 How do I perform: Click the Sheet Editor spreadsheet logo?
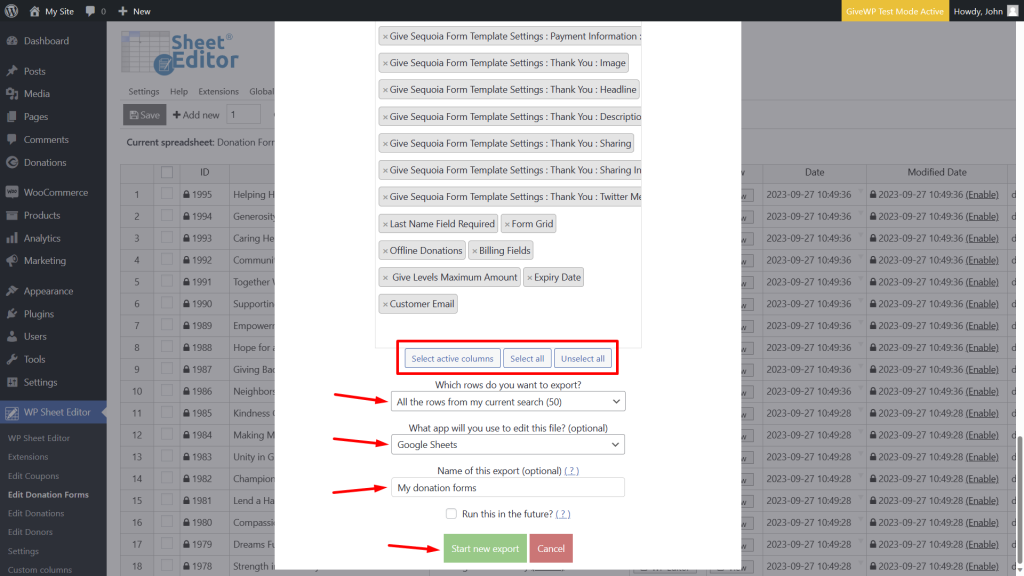[180, 55]
